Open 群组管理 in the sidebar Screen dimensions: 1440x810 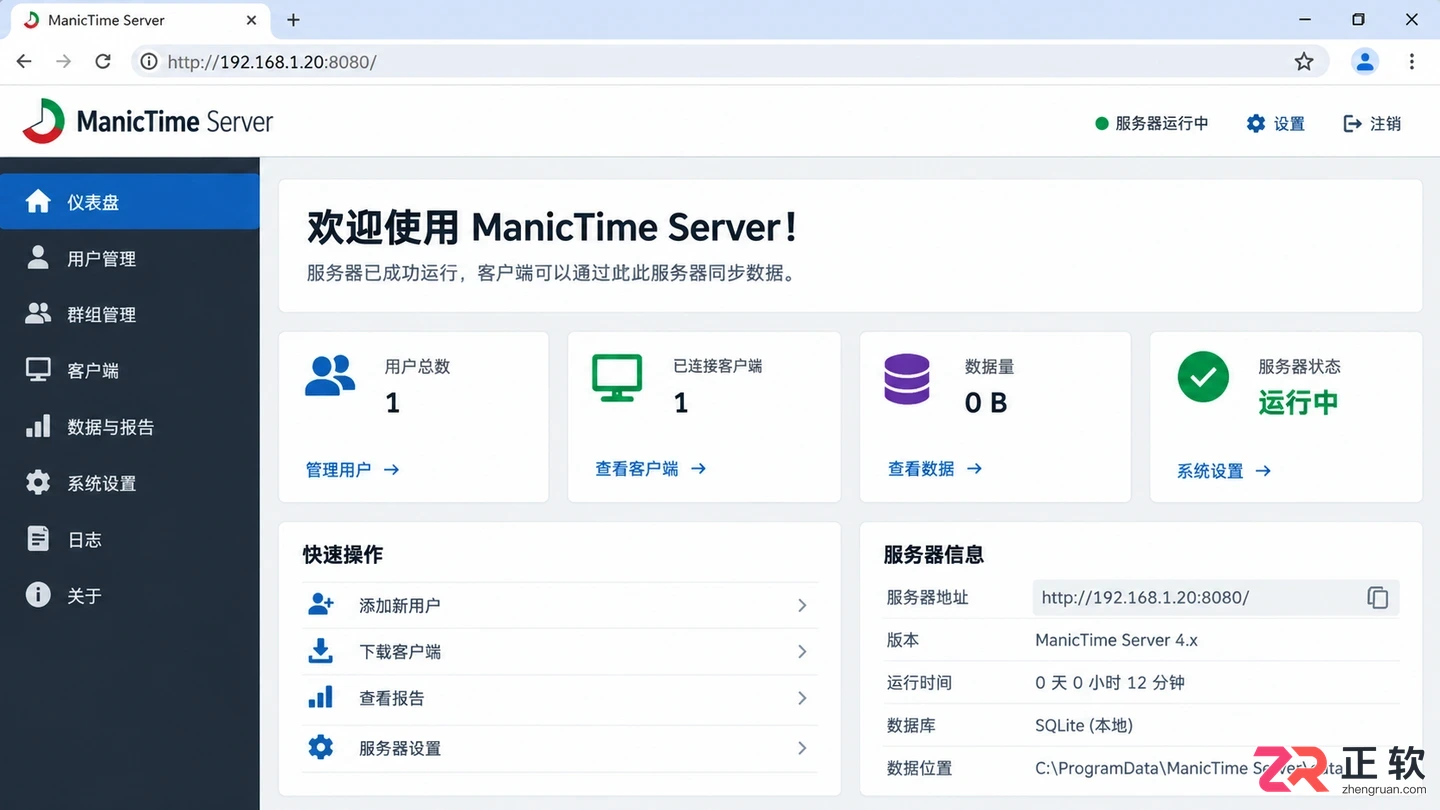[x=130, y=314]
